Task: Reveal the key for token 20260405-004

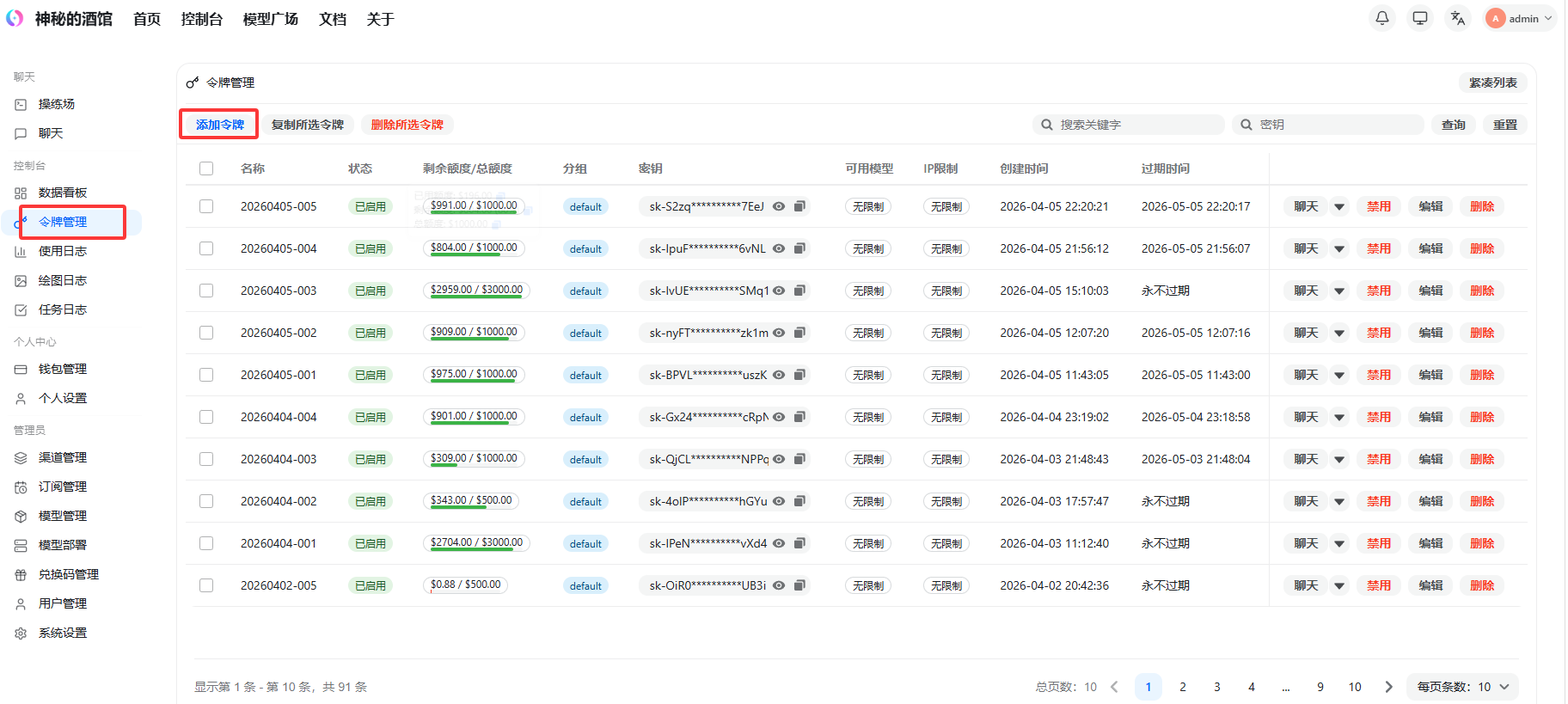Action: pos(779,248)
